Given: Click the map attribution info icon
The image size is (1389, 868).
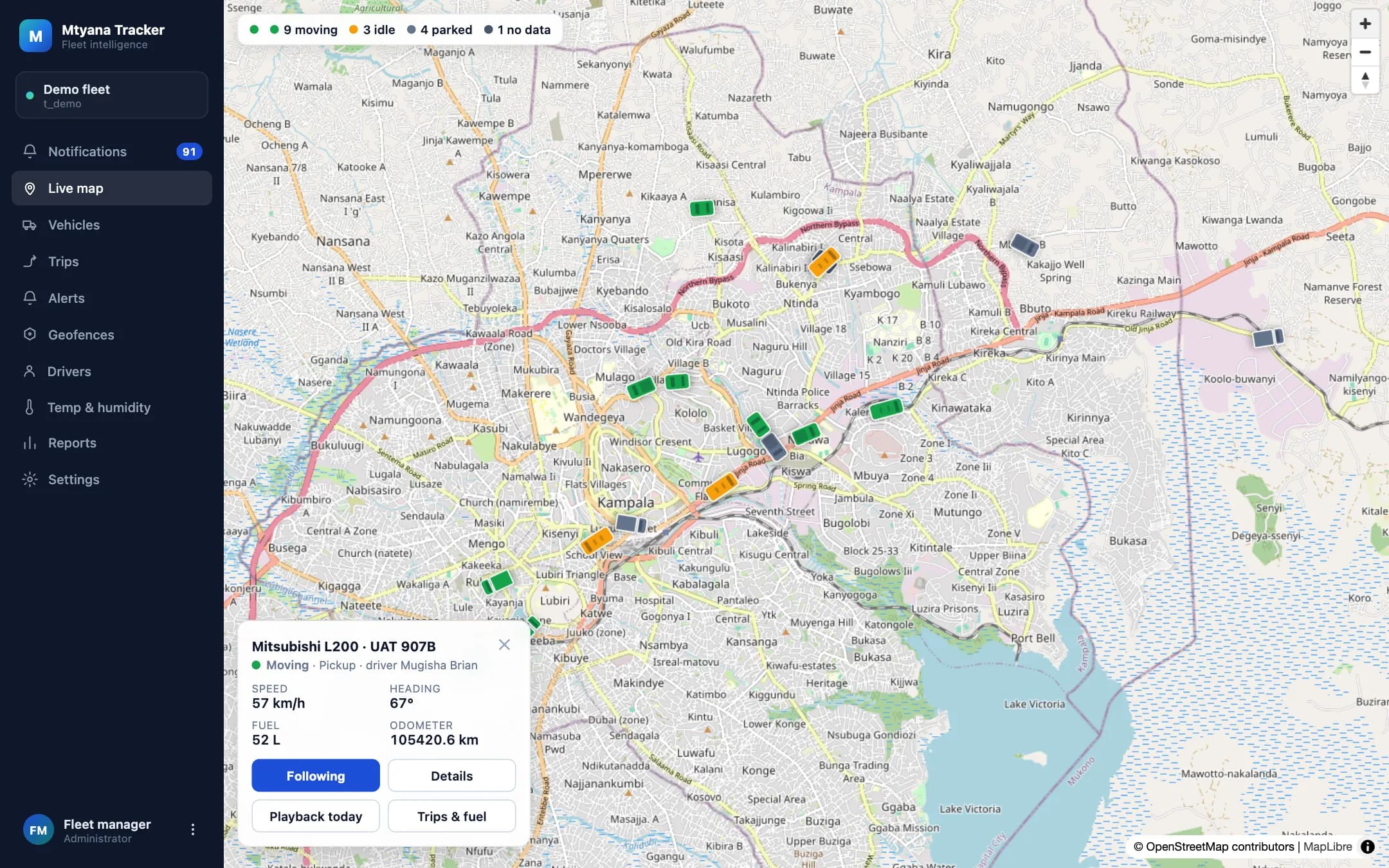Looking at the screenshot, I should click(1367, 847).
